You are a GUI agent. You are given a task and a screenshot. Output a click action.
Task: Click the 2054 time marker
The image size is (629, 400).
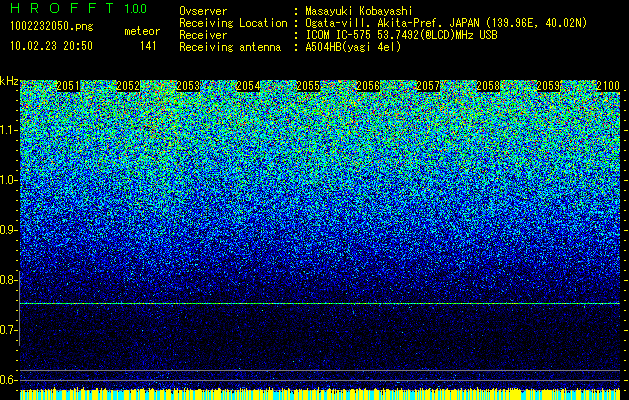click(248, 86)
